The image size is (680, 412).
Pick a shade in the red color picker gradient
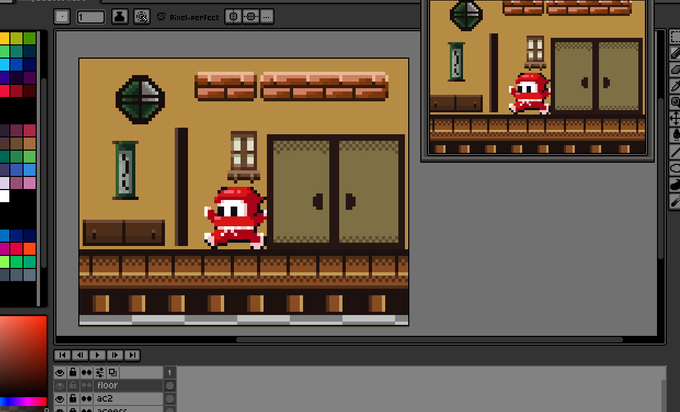[23, 356]
